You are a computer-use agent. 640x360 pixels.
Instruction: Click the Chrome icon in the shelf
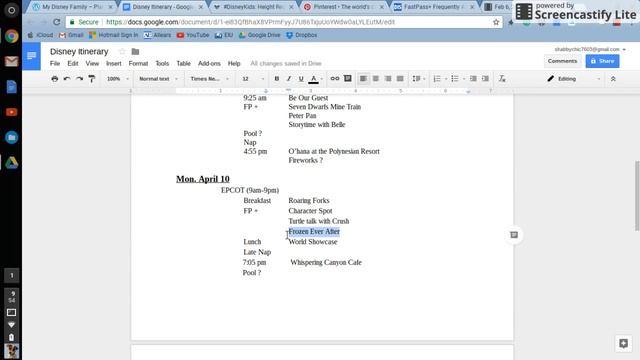pos(11,36)
